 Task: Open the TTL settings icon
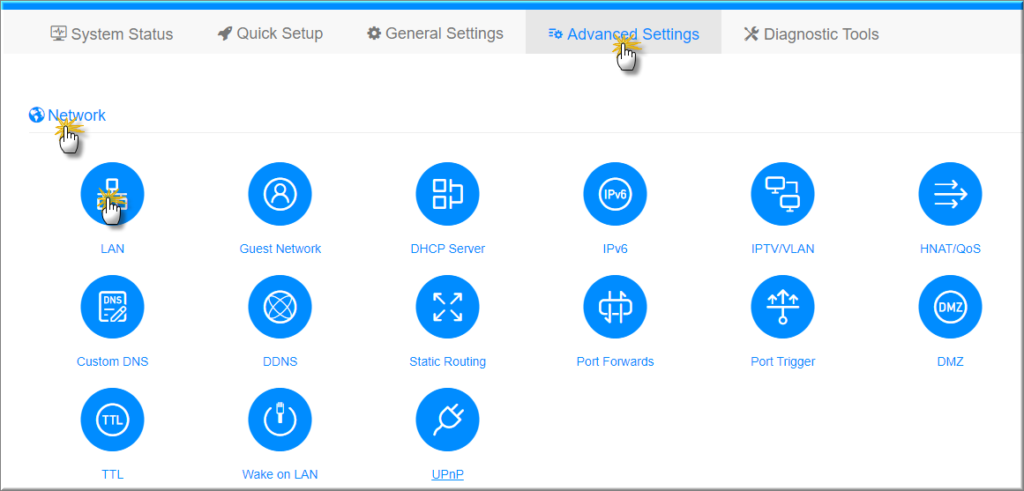pos(112,420)
